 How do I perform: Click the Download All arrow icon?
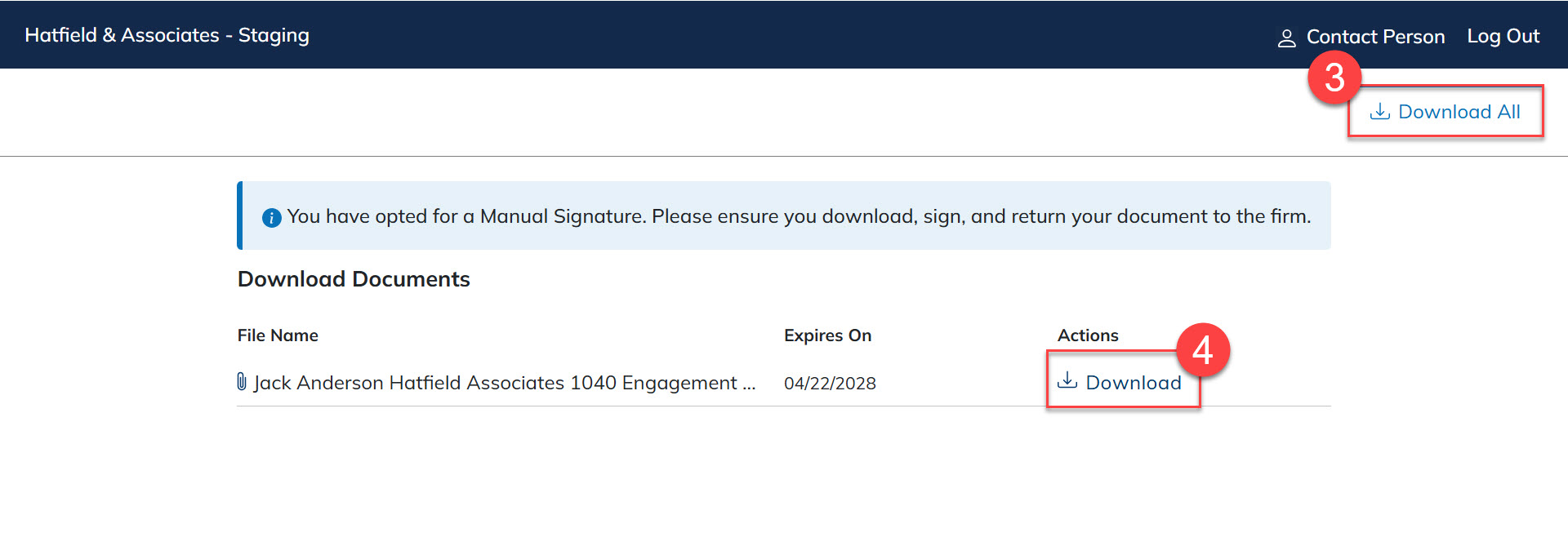(1379, 112)
